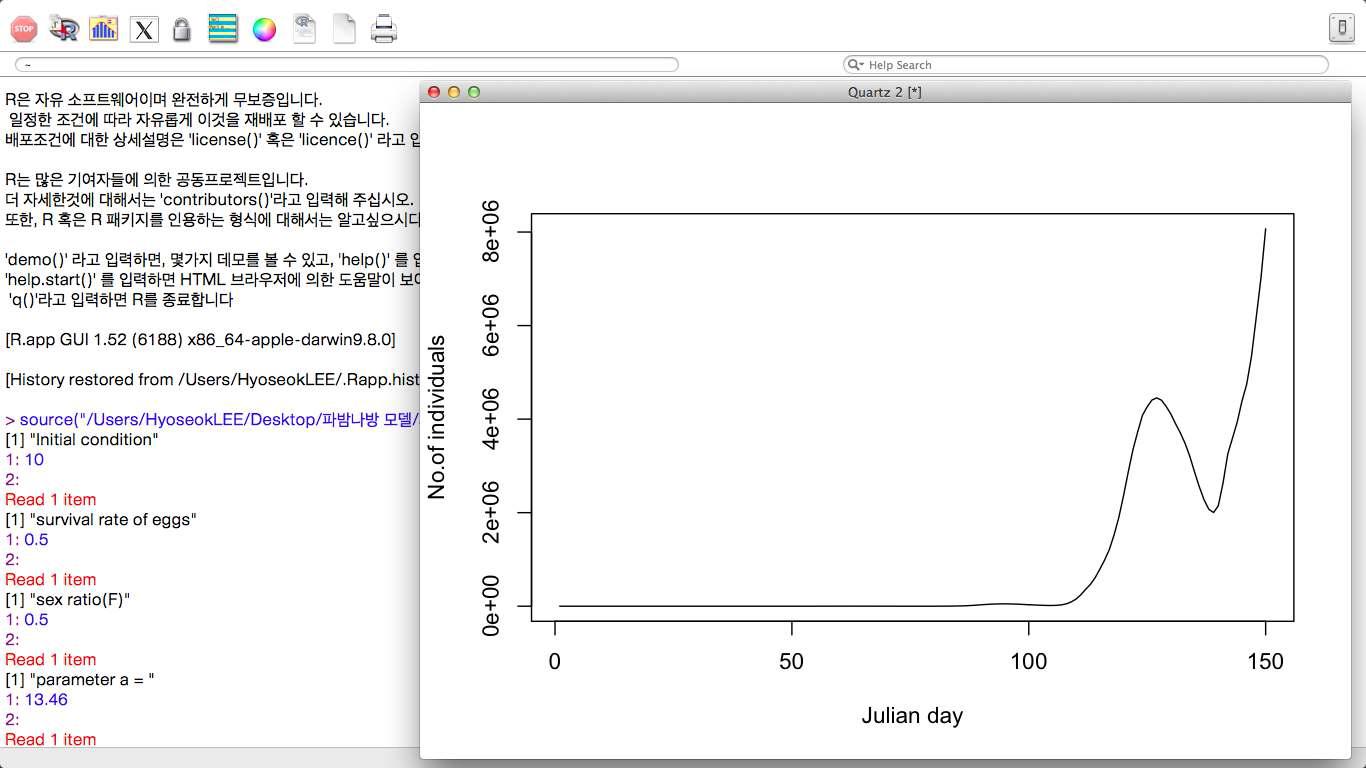Click the line mentioning 'contributors()'

click(x=209, y=200)
